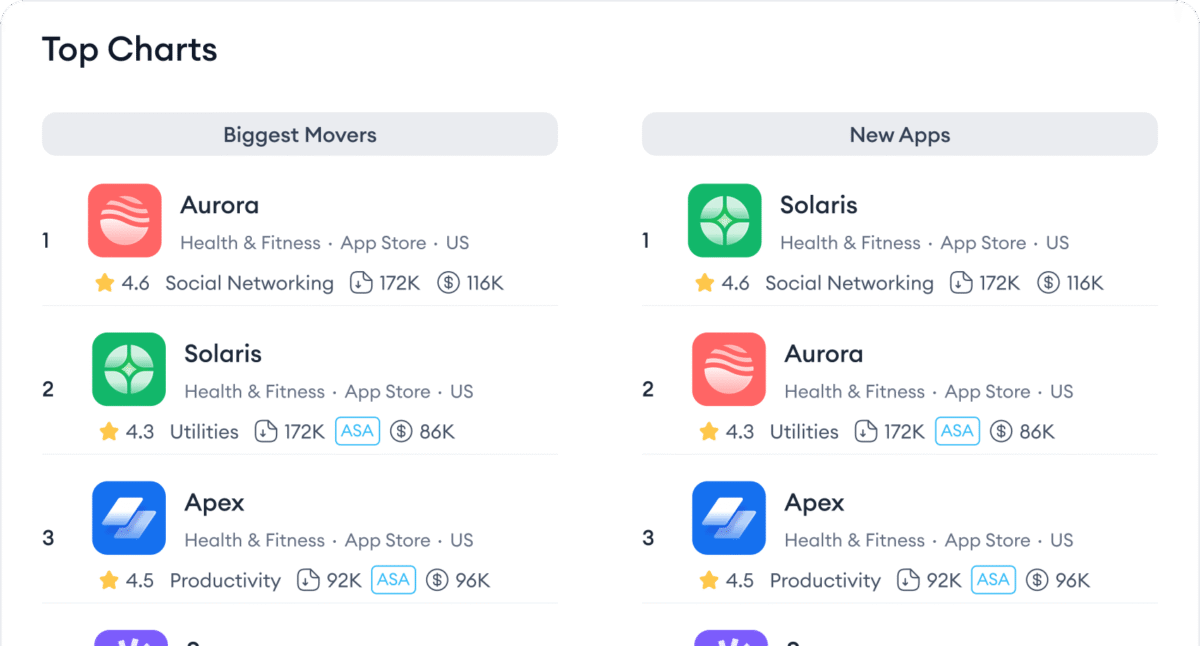The image size is (1200, 646).
Task: Click Apex app icon in Biggest Movers
Action: point(129,518)
